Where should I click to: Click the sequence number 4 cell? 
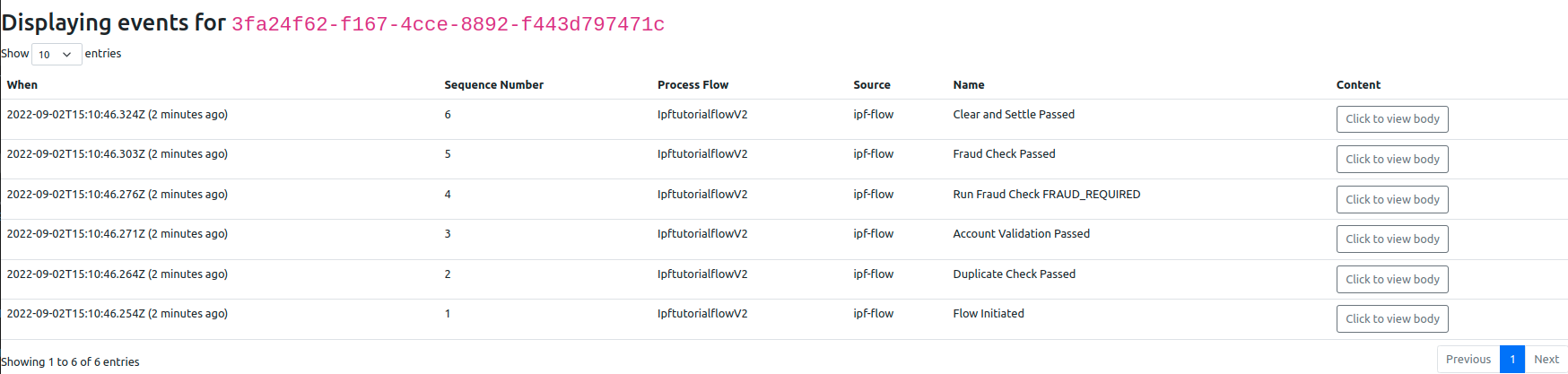[x=448, y=195]
